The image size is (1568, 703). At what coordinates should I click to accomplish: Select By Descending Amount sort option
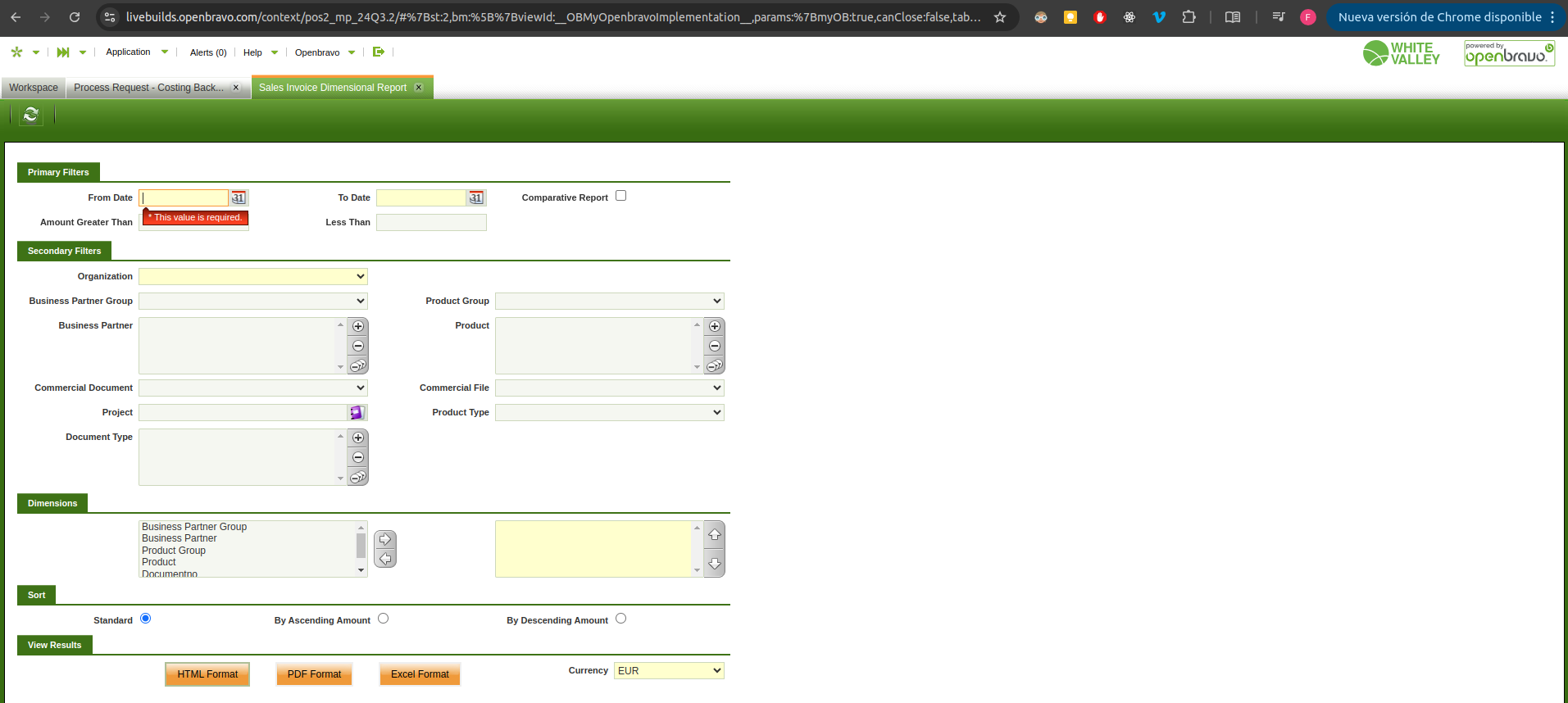620,619
